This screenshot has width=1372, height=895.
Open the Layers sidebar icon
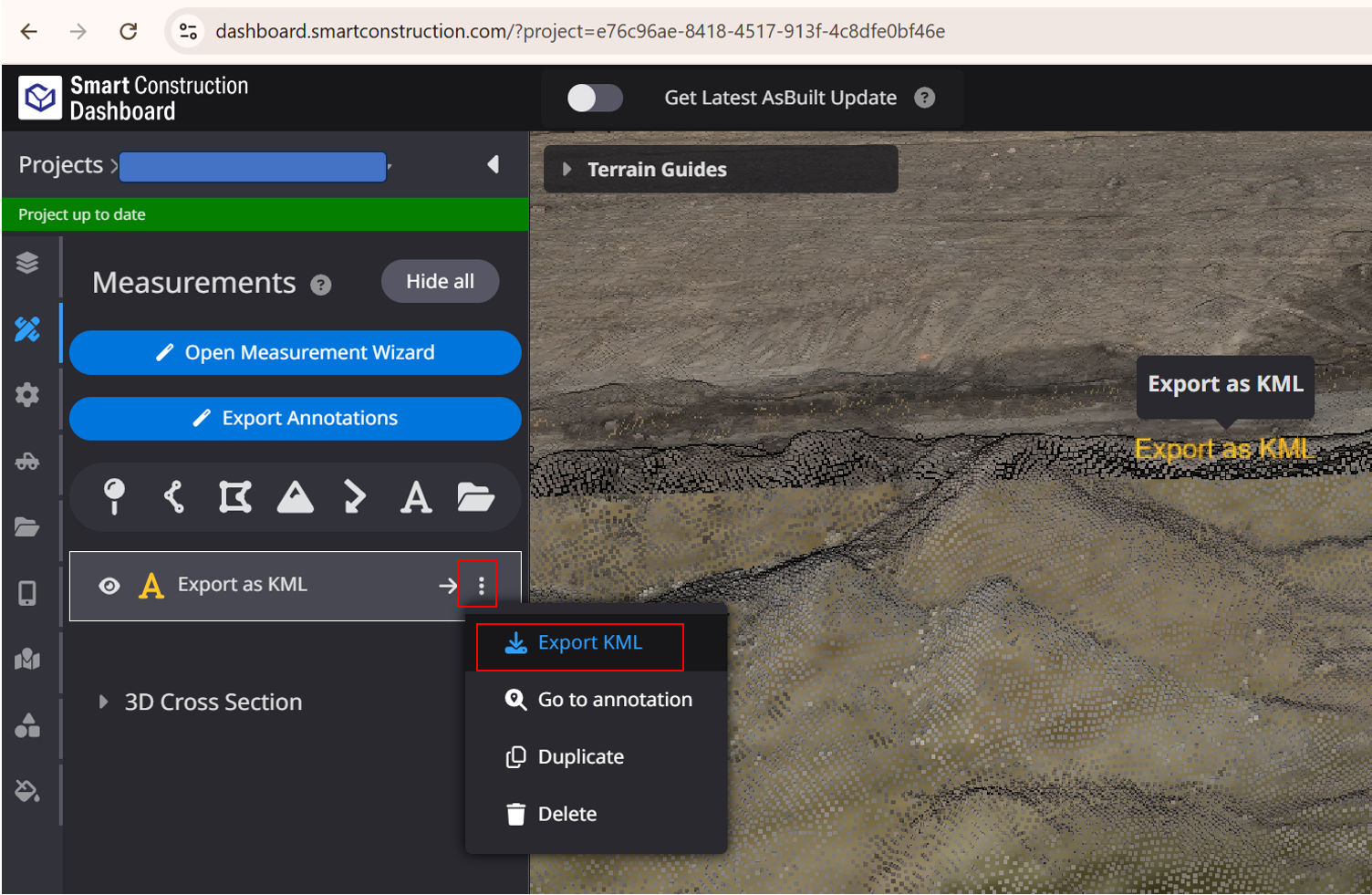pyautogui.click(x=27, y=263)
